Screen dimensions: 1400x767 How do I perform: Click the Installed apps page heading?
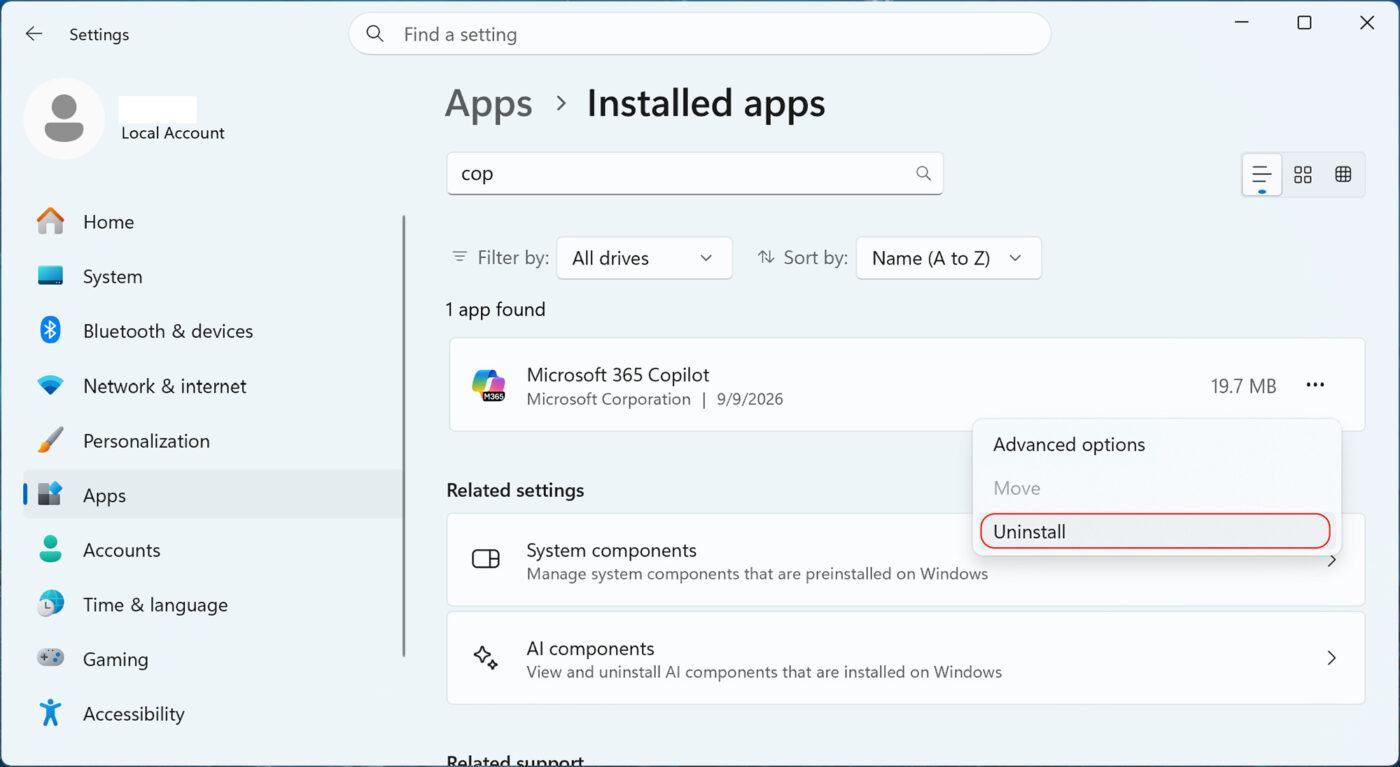(706, 103)
